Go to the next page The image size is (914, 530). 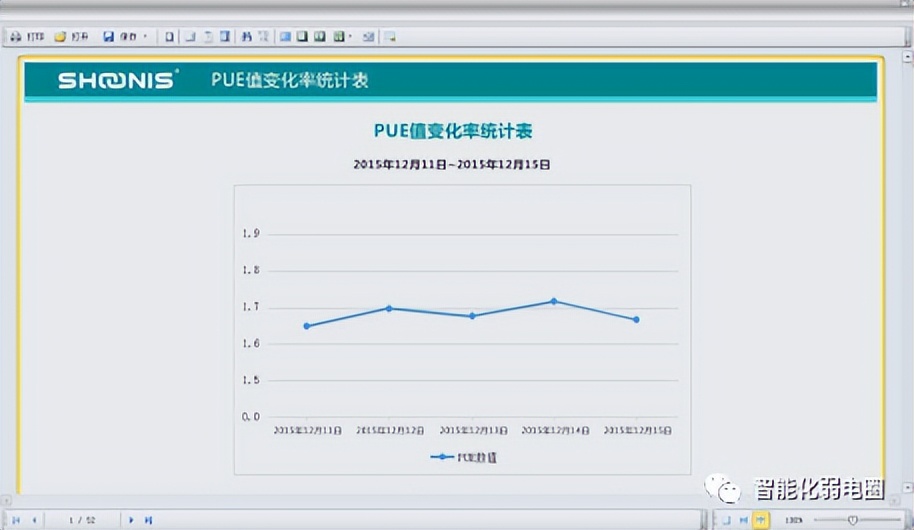click(x=131, y=520)
